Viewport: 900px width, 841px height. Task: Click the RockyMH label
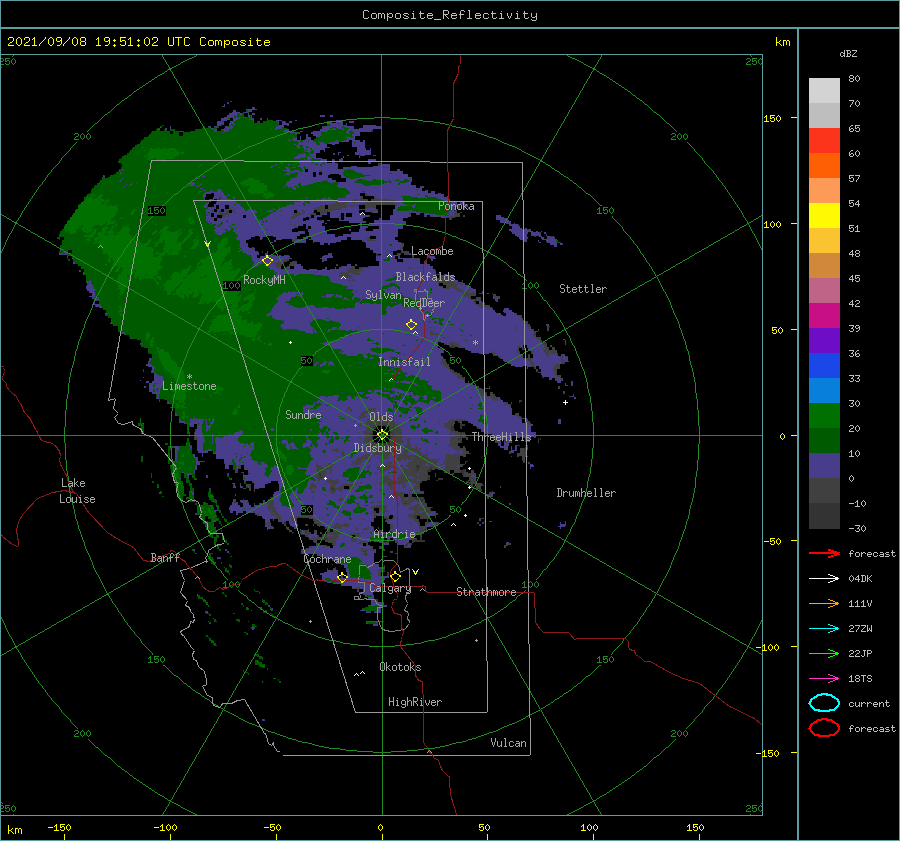(264, 280)
